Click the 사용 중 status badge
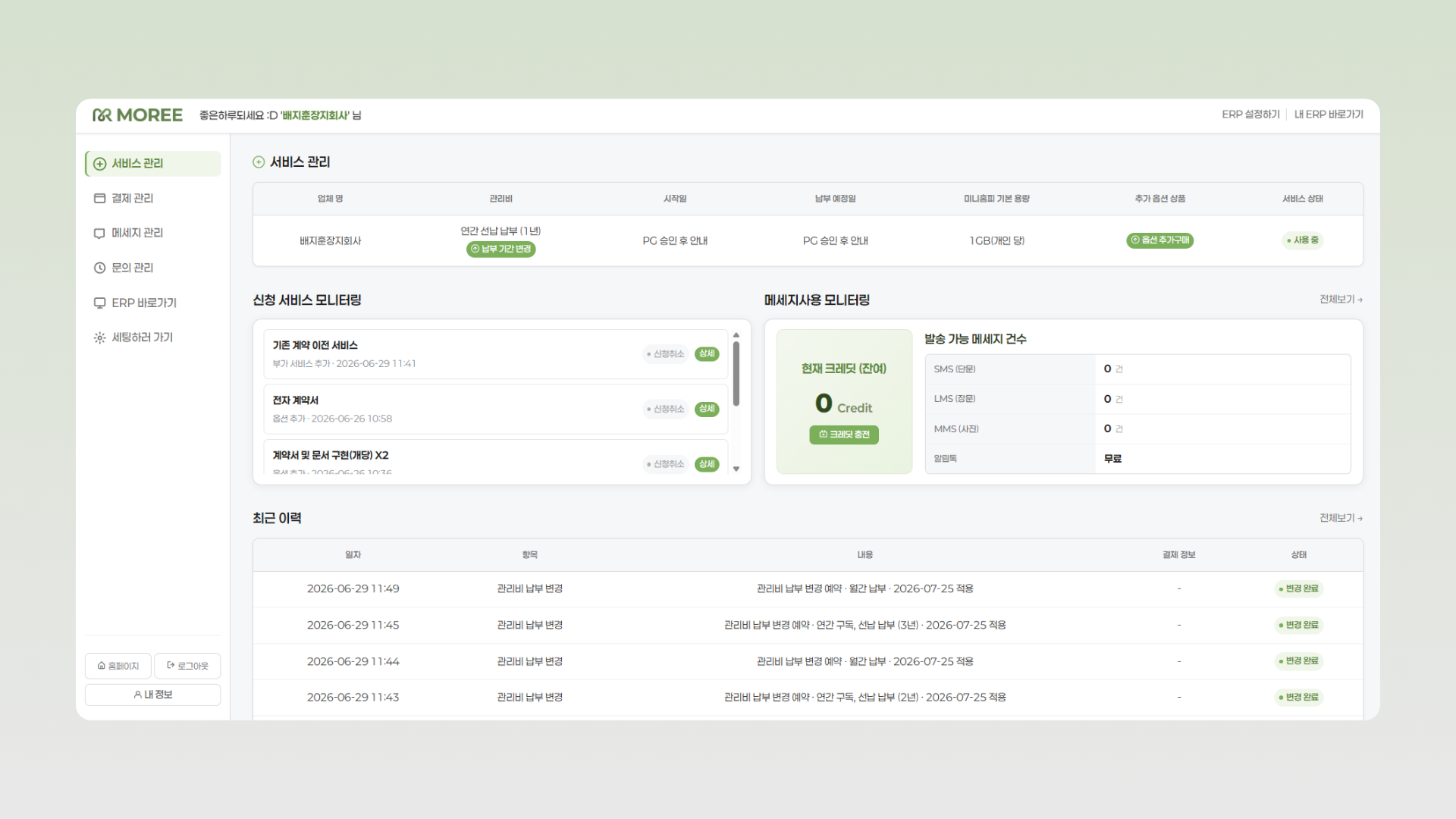 point(1302,240)
